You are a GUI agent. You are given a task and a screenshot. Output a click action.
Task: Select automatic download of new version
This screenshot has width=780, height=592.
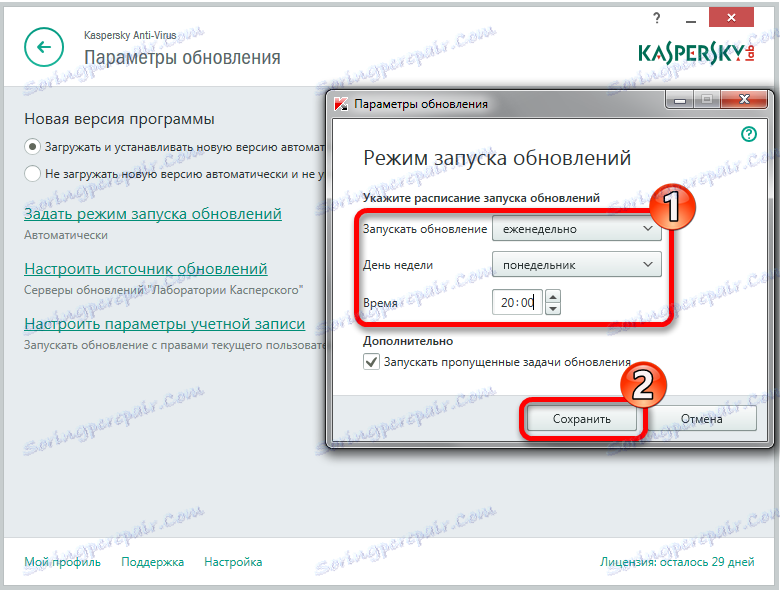[32, 147]
